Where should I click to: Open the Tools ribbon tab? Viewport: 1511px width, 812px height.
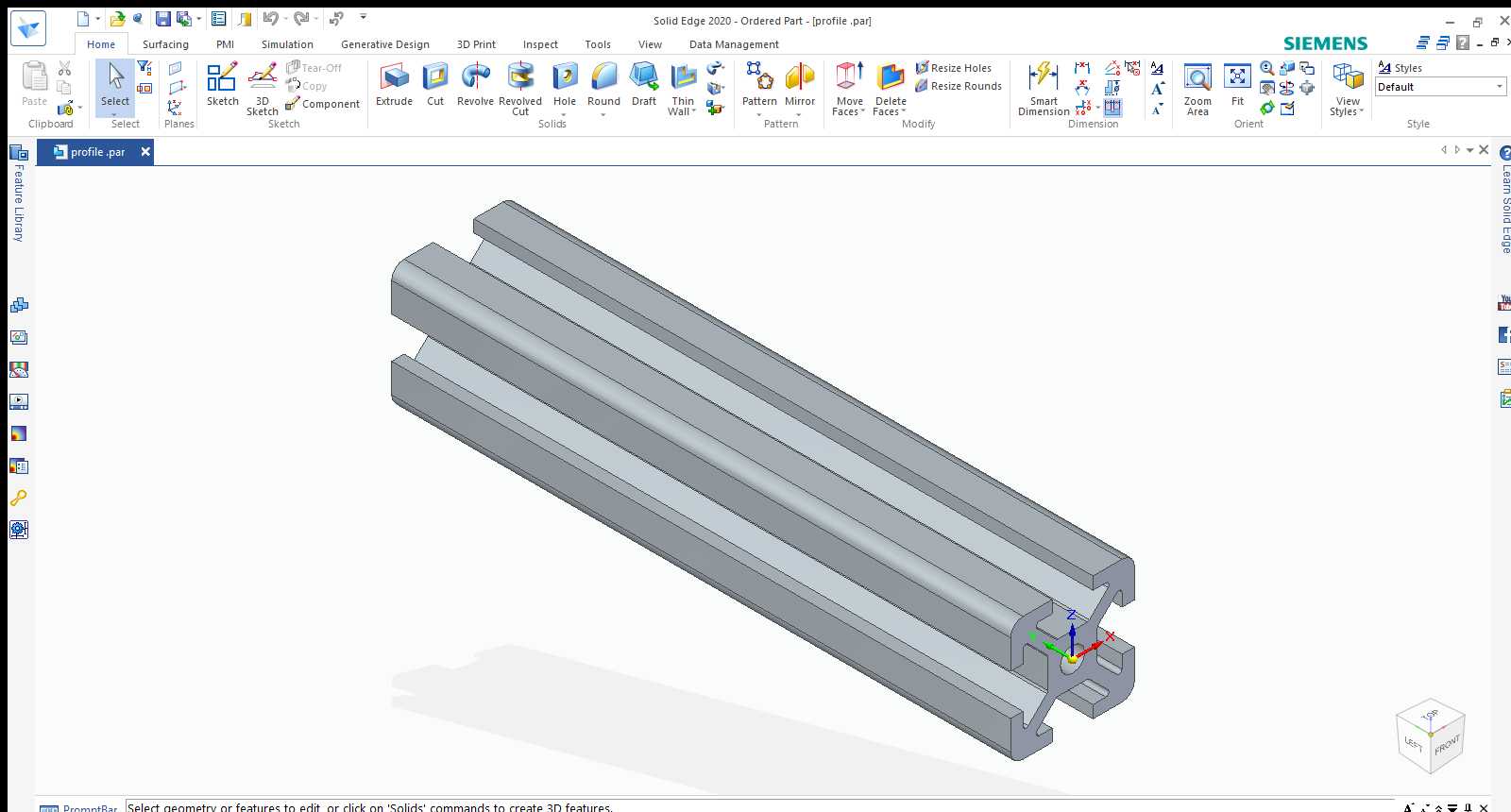tap(598, 44)
